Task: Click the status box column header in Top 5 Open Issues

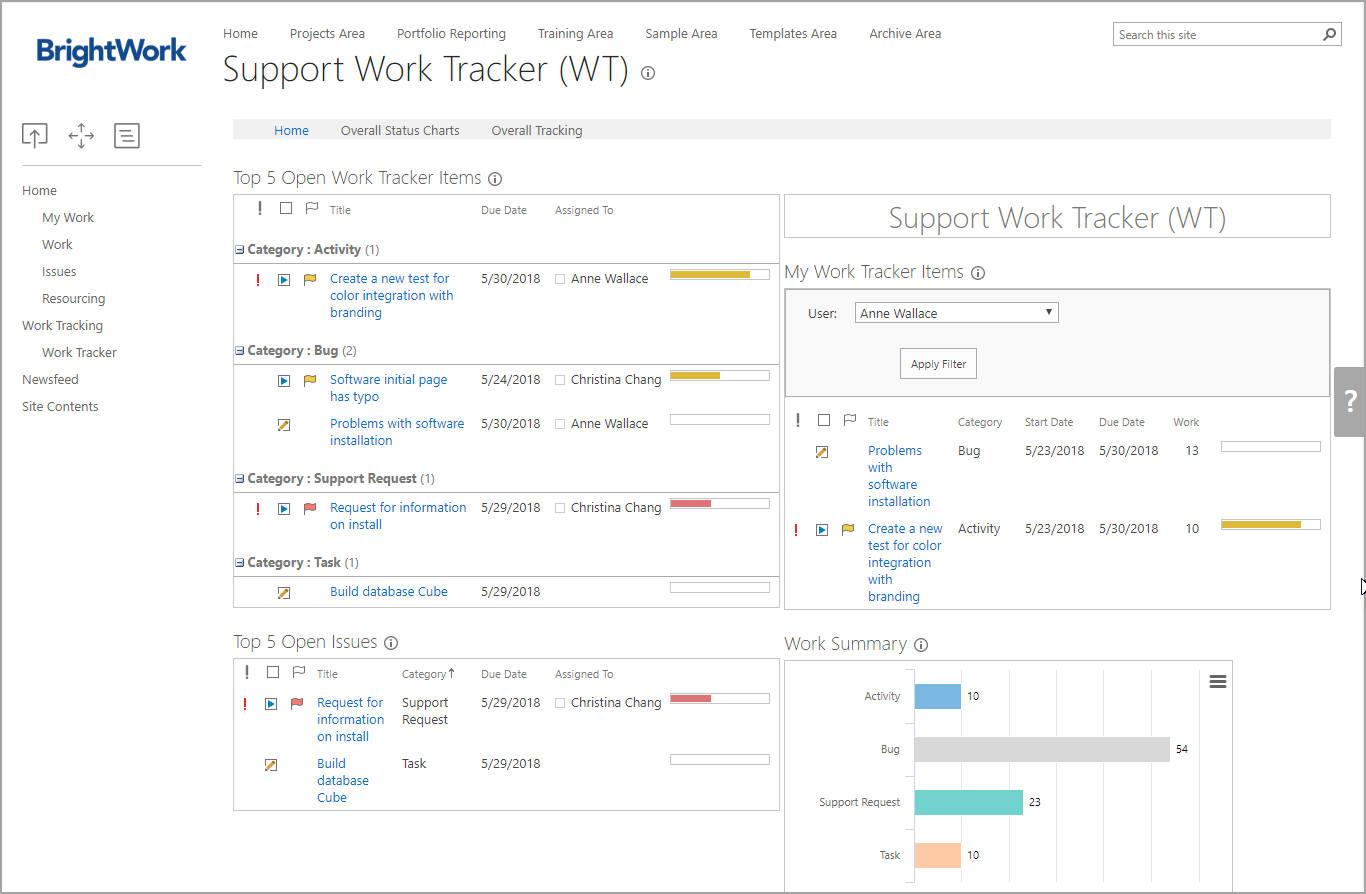Action: coord(273,673)
